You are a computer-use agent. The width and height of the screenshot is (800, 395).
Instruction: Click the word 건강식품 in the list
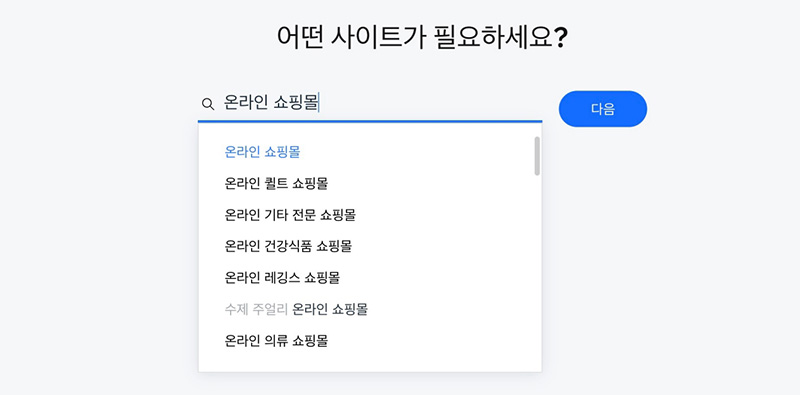click(288, 246)
